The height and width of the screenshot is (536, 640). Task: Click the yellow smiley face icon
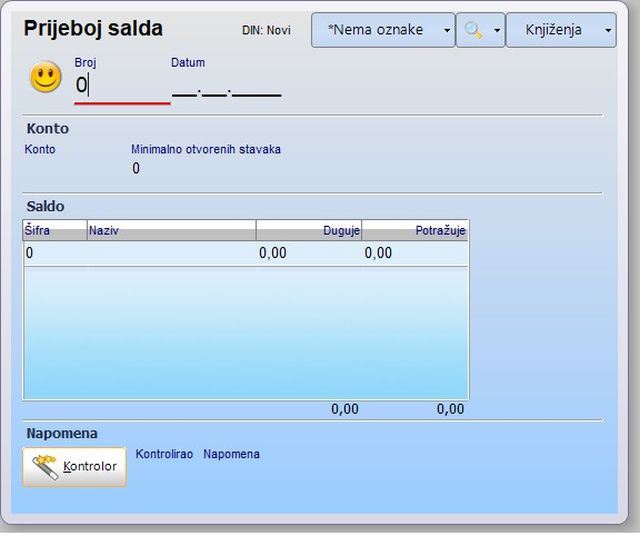(45, 78)
